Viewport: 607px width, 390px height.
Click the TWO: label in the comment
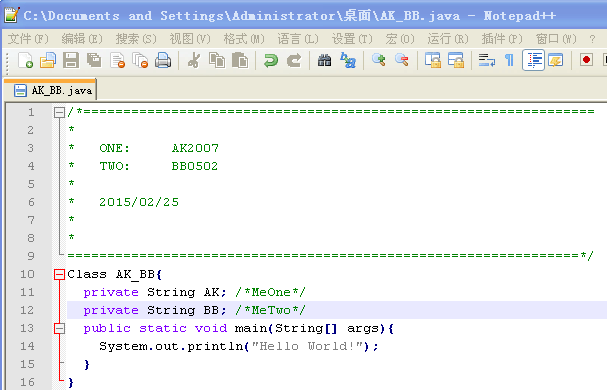[x=114, y=166]
